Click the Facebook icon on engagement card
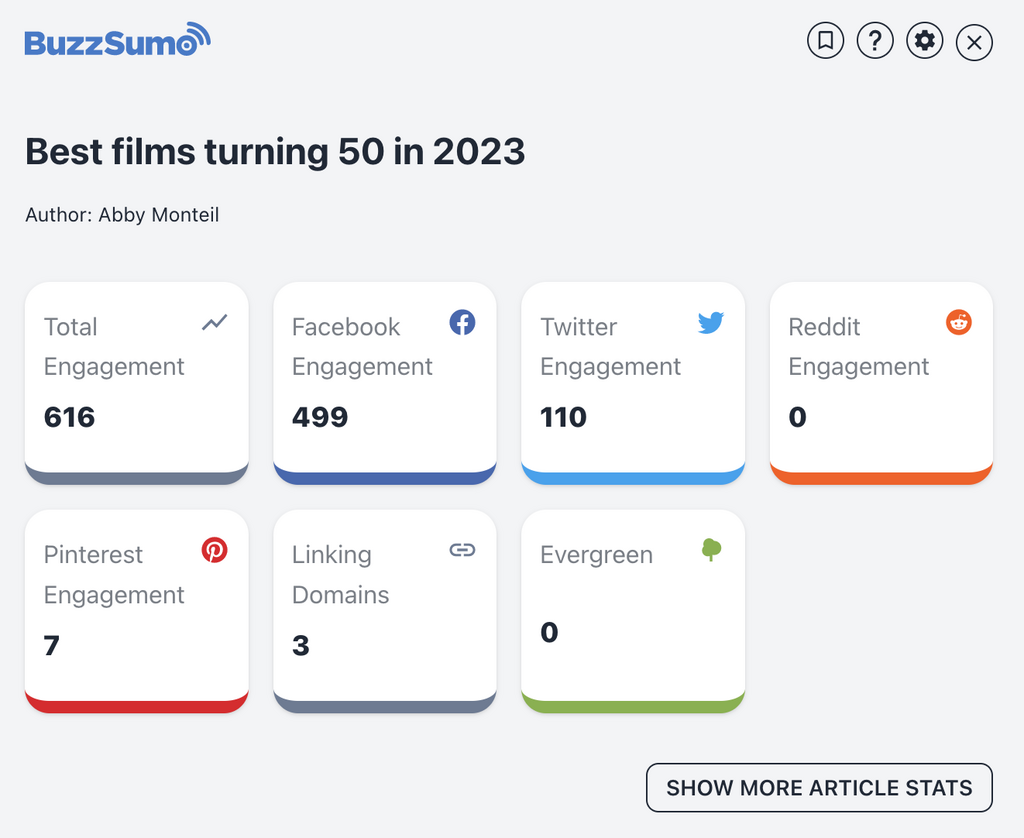1024x838 pixels. (x=462, y=322)
